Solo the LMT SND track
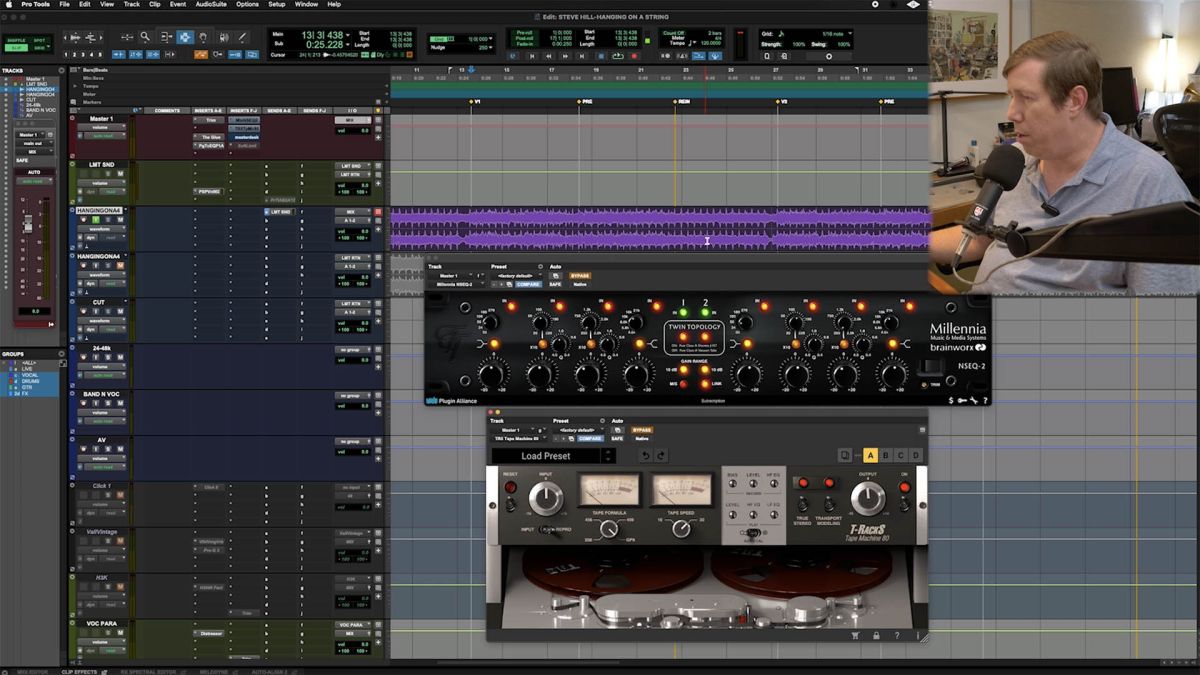This screenshot has height=675, width=1200. (108, 173)
